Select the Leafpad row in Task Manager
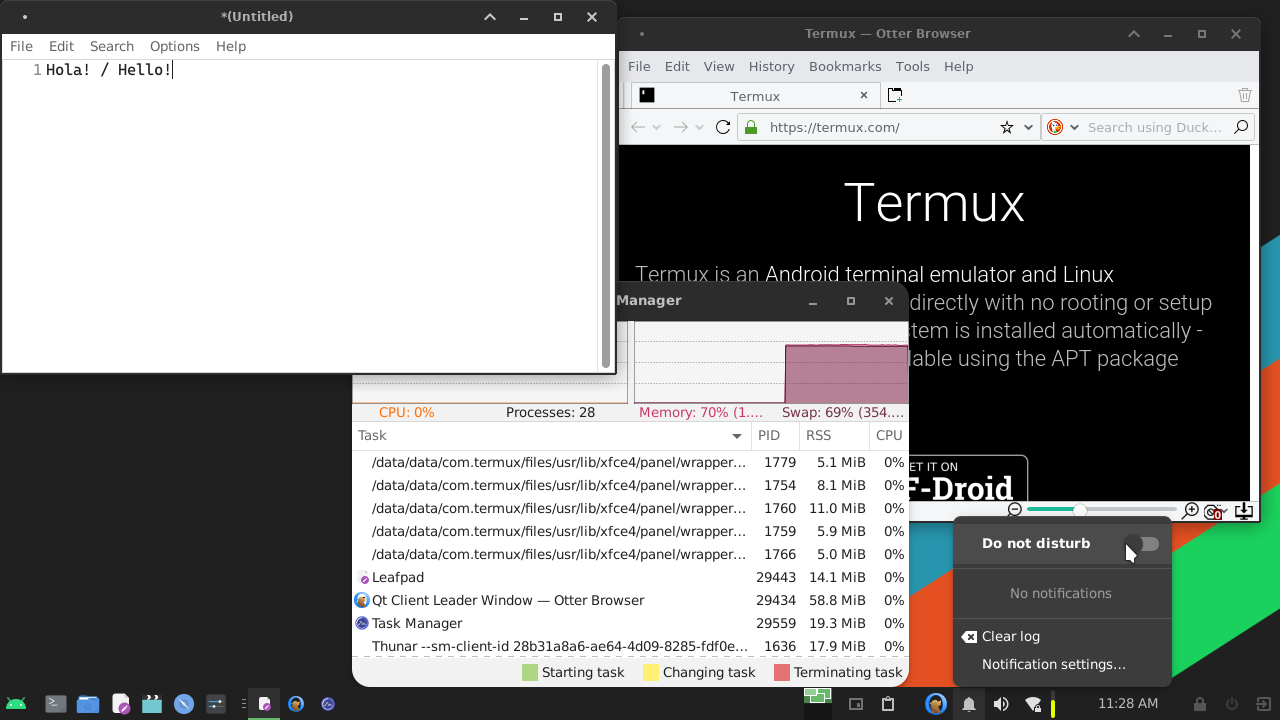 630,577
